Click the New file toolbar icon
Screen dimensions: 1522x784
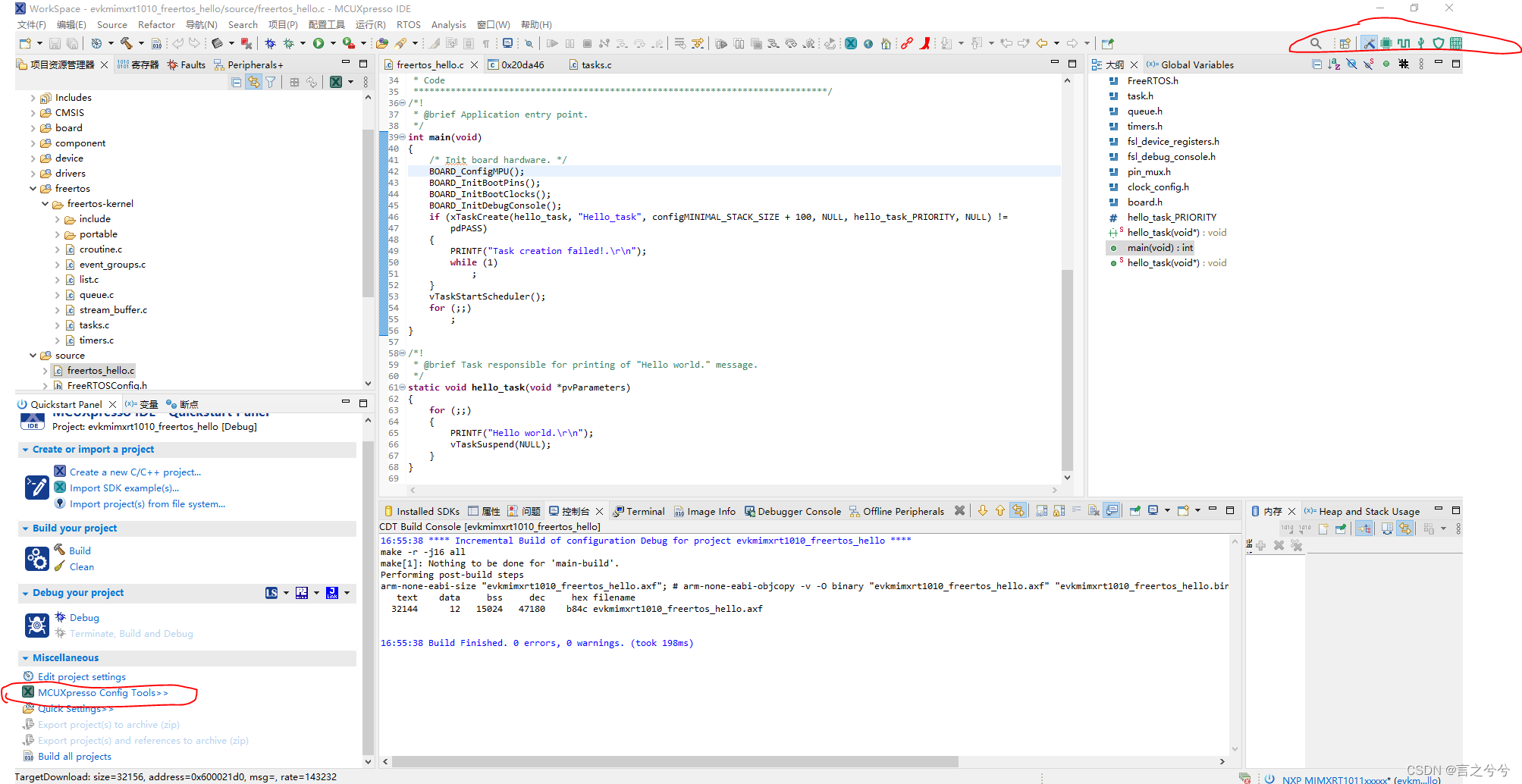25,44
